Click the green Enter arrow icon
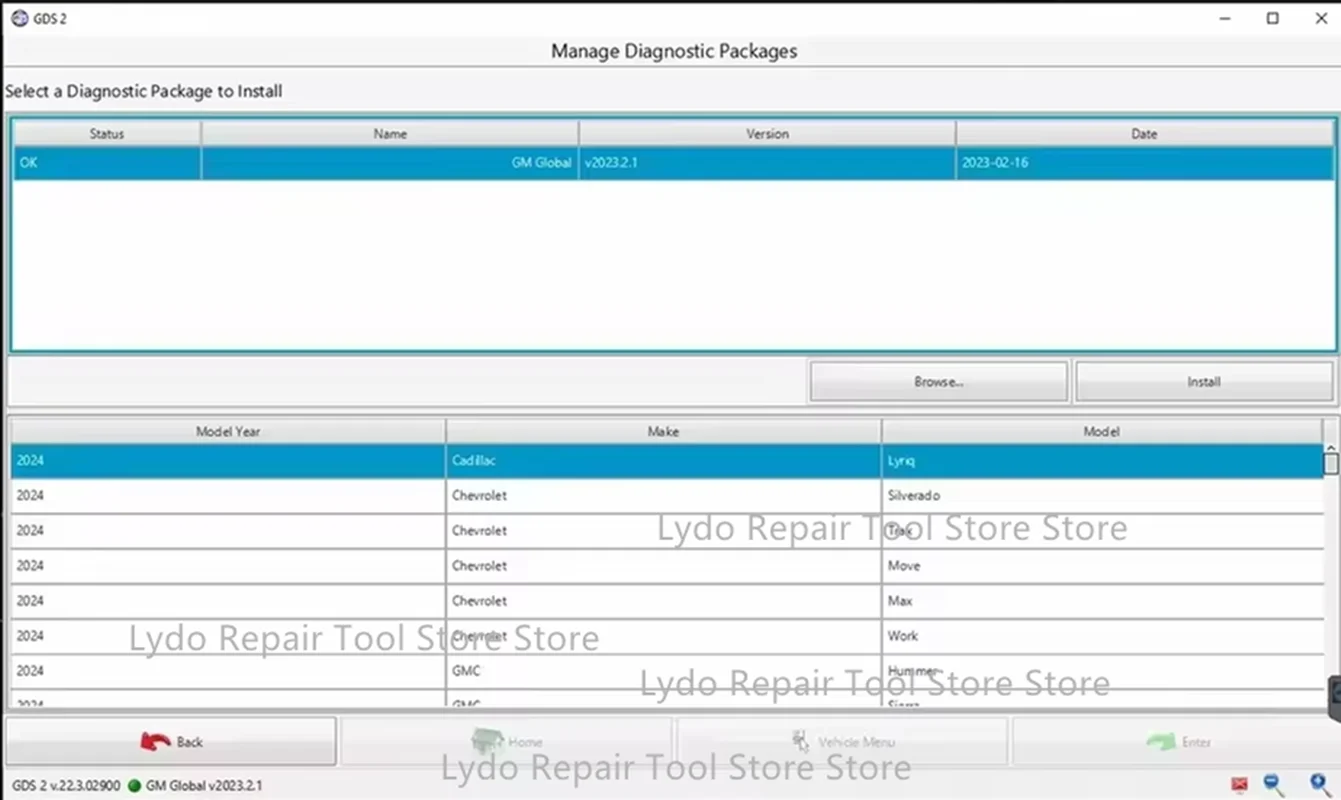The image size is (1341, 800). (x=1162, y=741)
